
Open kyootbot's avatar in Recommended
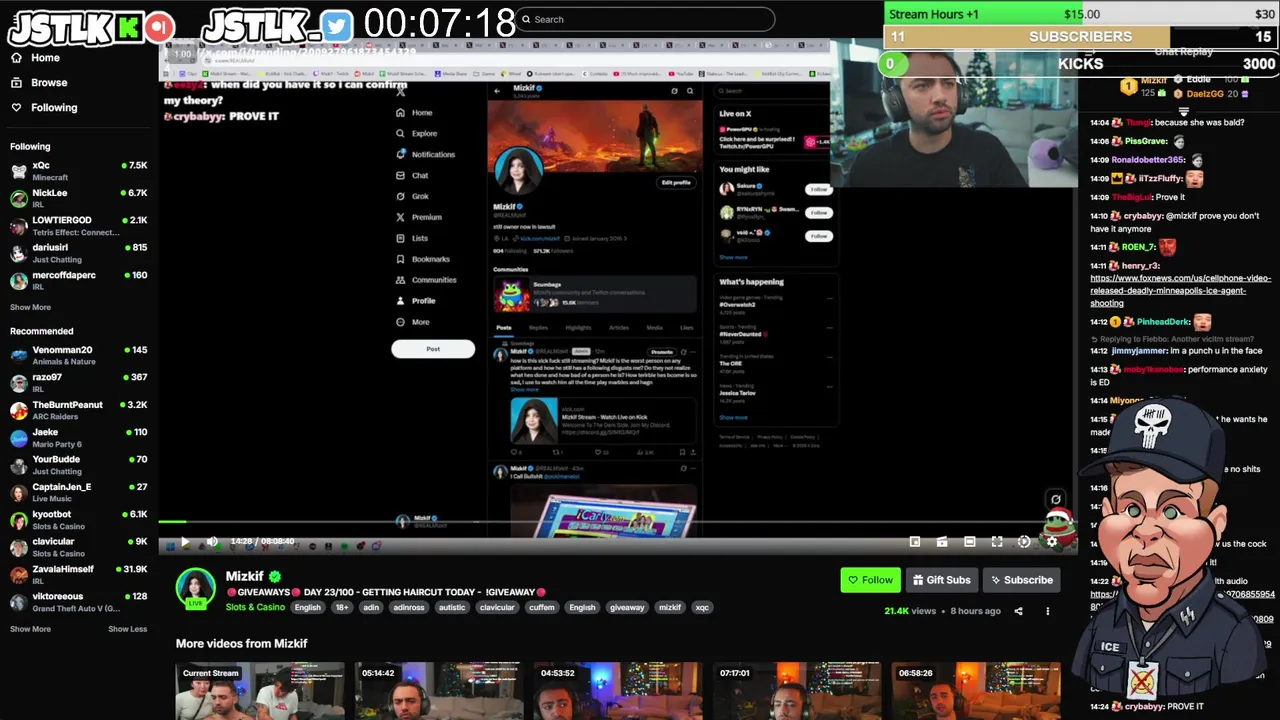click(x=19, y=520)
